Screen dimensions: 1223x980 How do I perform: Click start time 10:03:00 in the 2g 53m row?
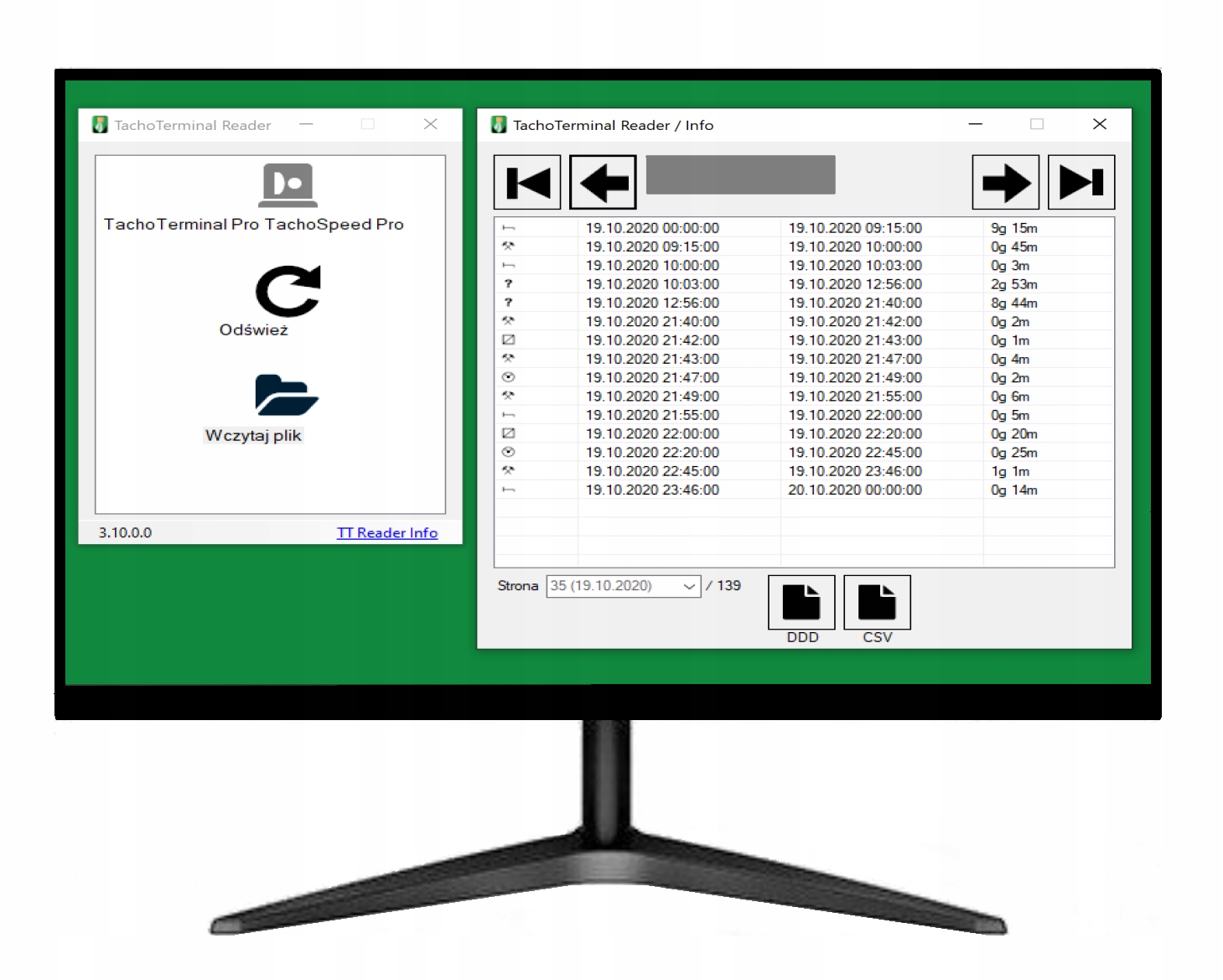(x=652, y=284)
